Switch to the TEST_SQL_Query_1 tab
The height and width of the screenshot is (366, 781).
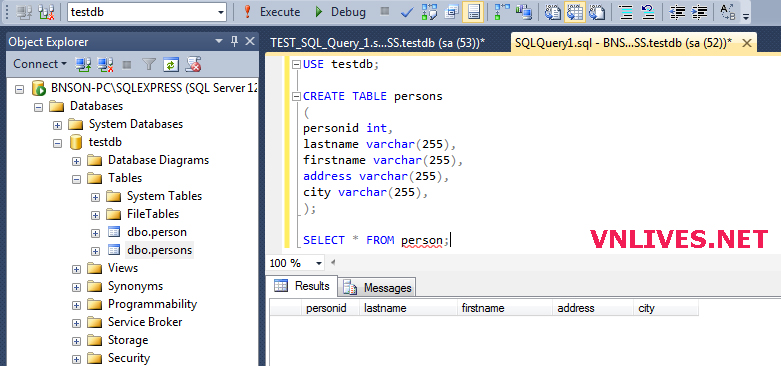click(378, 43)
